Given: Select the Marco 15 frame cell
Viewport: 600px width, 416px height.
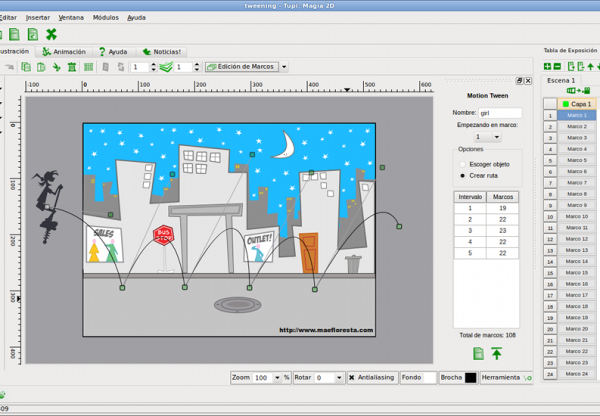Looking at the screenshot, I should (x=577, y=273).
